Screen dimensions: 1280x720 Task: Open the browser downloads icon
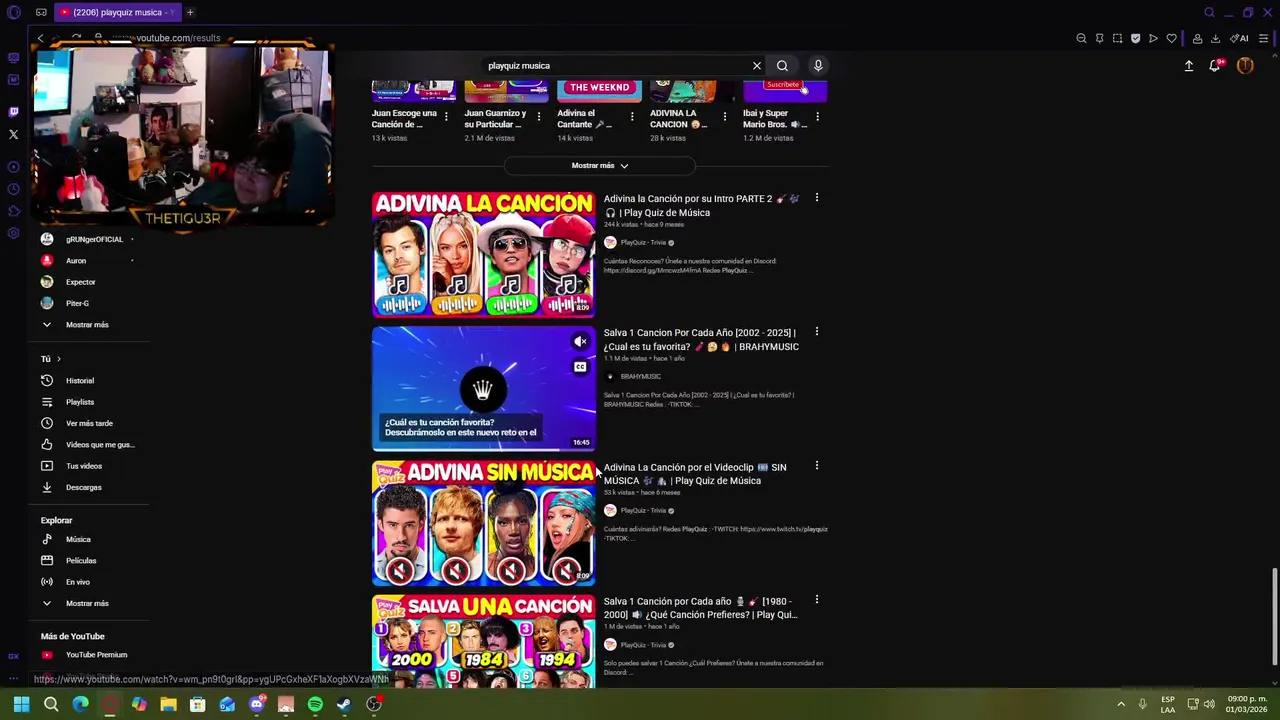point(1215,38)
